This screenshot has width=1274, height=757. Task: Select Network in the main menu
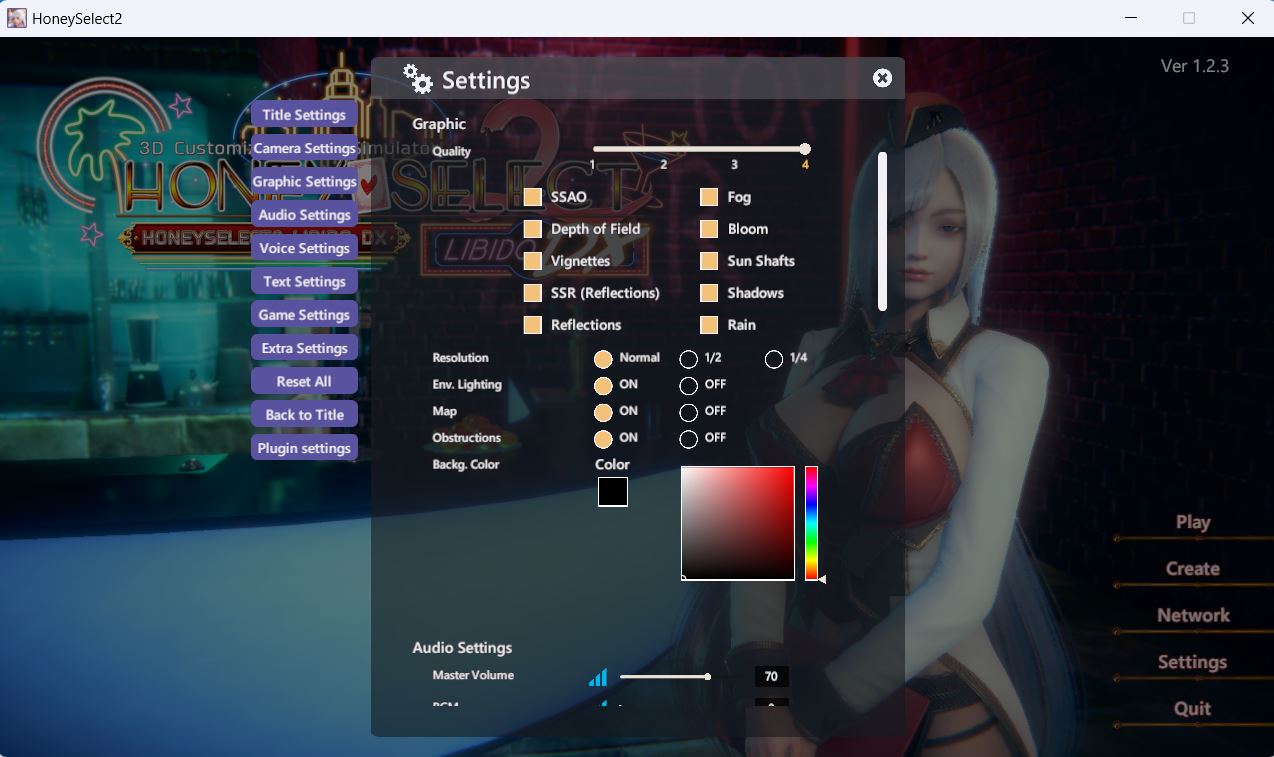click(1193, 615)
